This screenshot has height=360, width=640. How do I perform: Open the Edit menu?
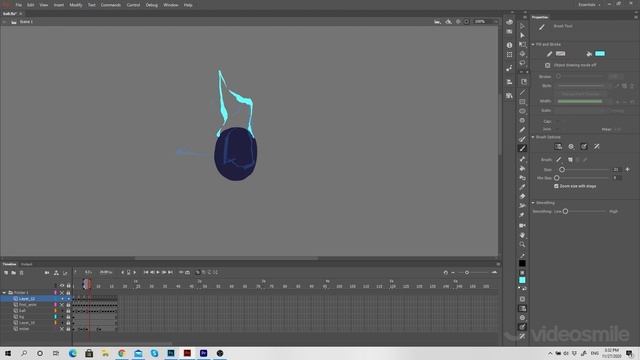click(x=31, y=5)
